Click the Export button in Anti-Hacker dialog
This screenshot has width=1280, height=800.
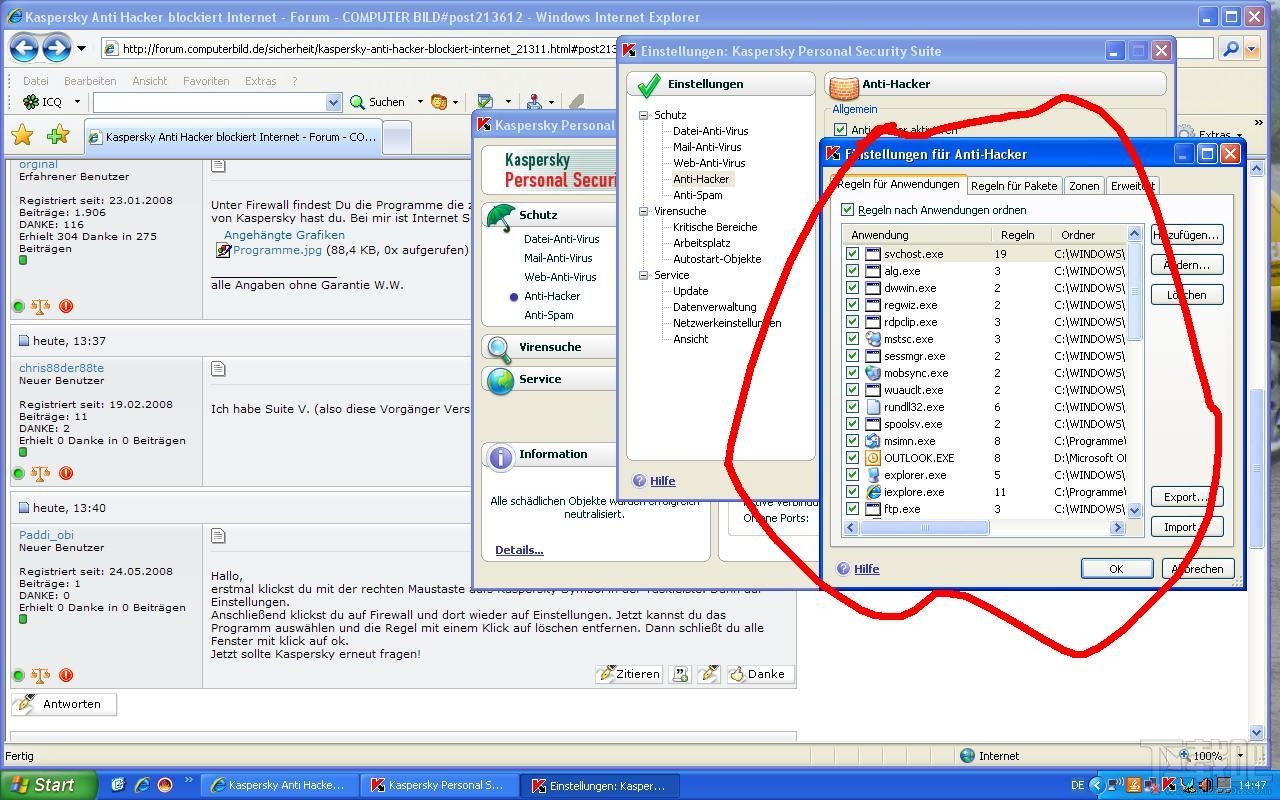click(1186, 497)
